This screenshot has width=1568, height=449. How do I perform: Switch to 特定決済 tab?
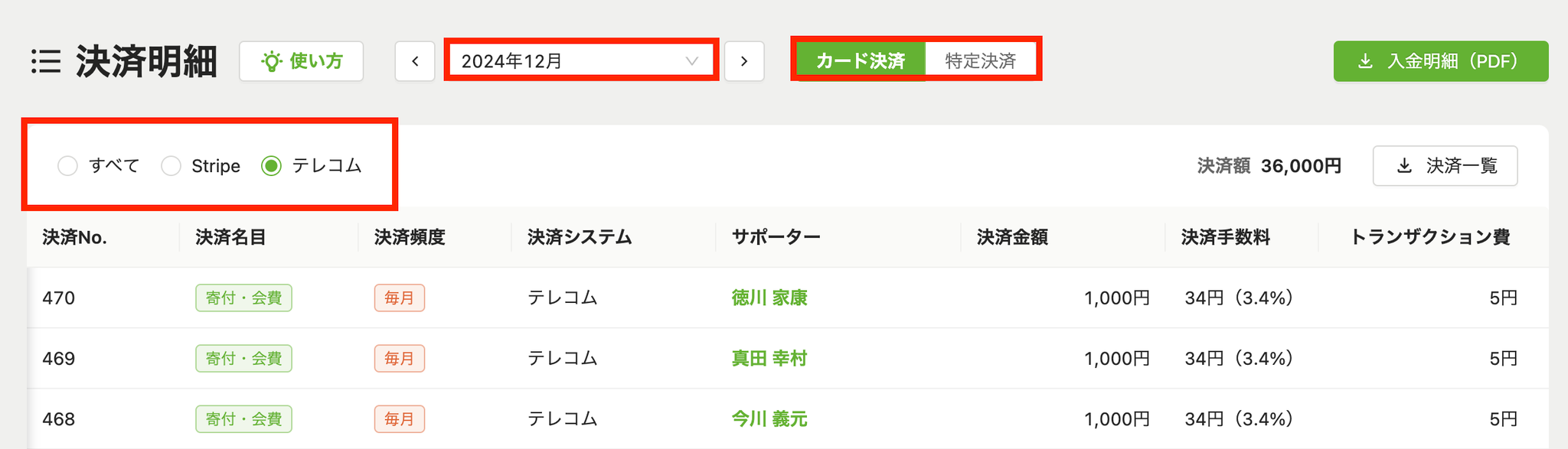pyautogui.click(x=981, y=61)
